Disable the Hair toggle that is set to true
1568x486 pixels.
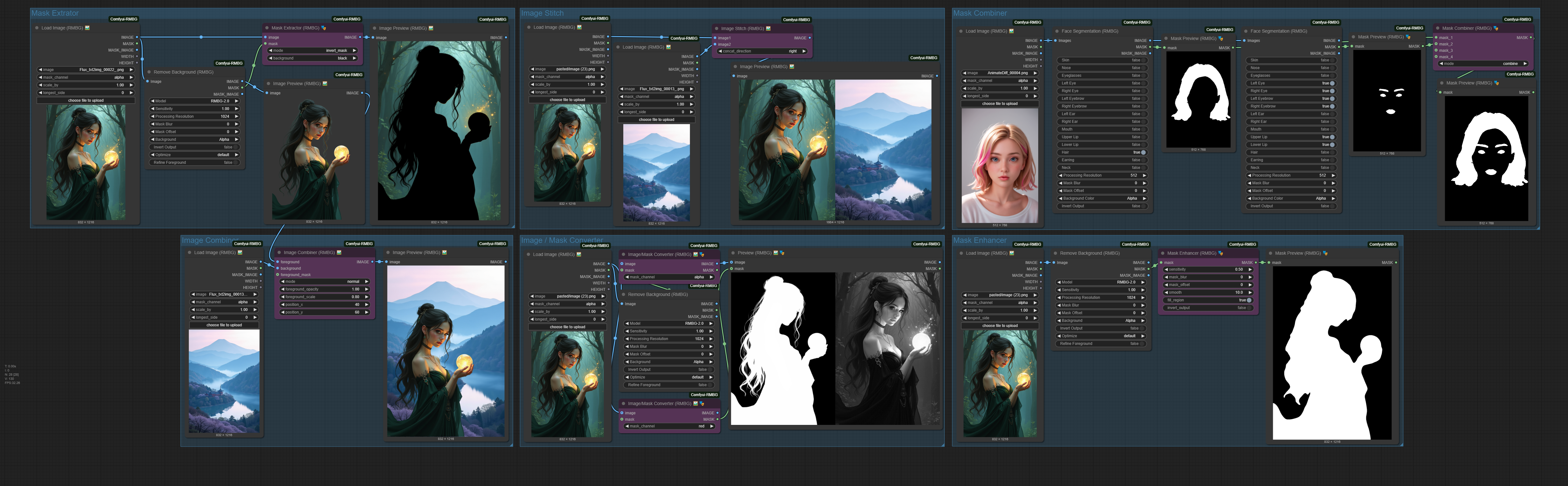coord(1143,152)
